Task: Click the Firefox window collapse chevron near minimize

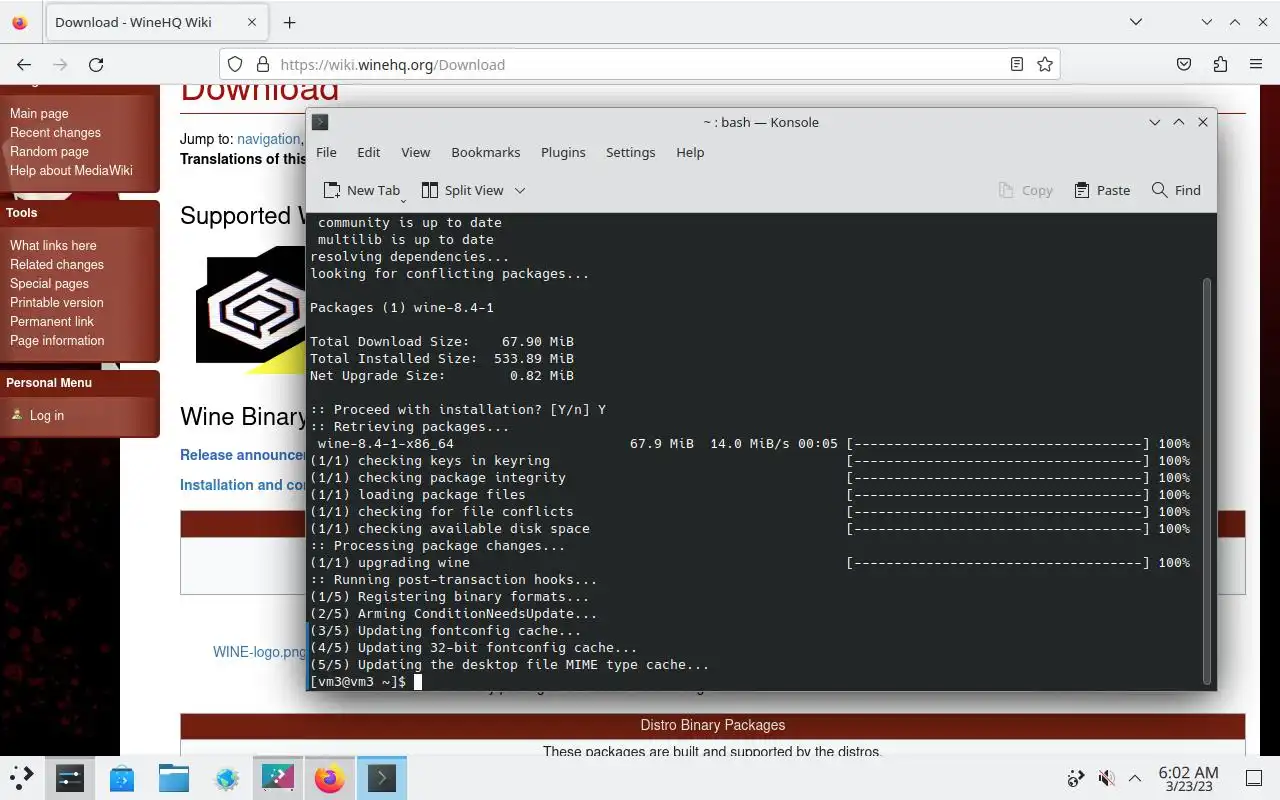Action: pos(1207,22)
